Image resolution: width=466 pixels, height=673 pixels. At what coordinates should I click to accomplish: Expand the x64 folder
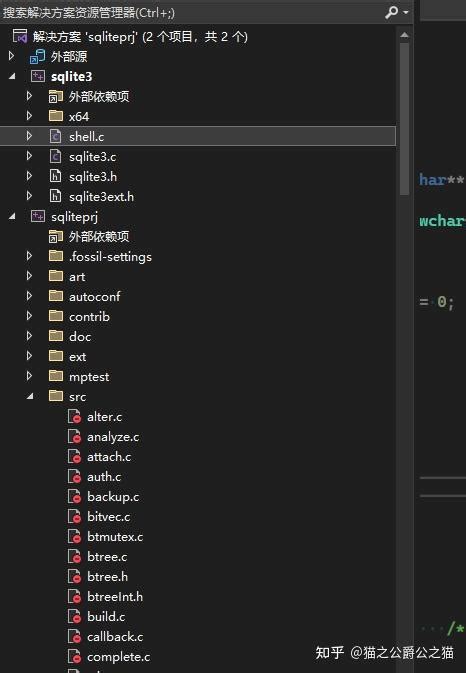tap(29, 116)
